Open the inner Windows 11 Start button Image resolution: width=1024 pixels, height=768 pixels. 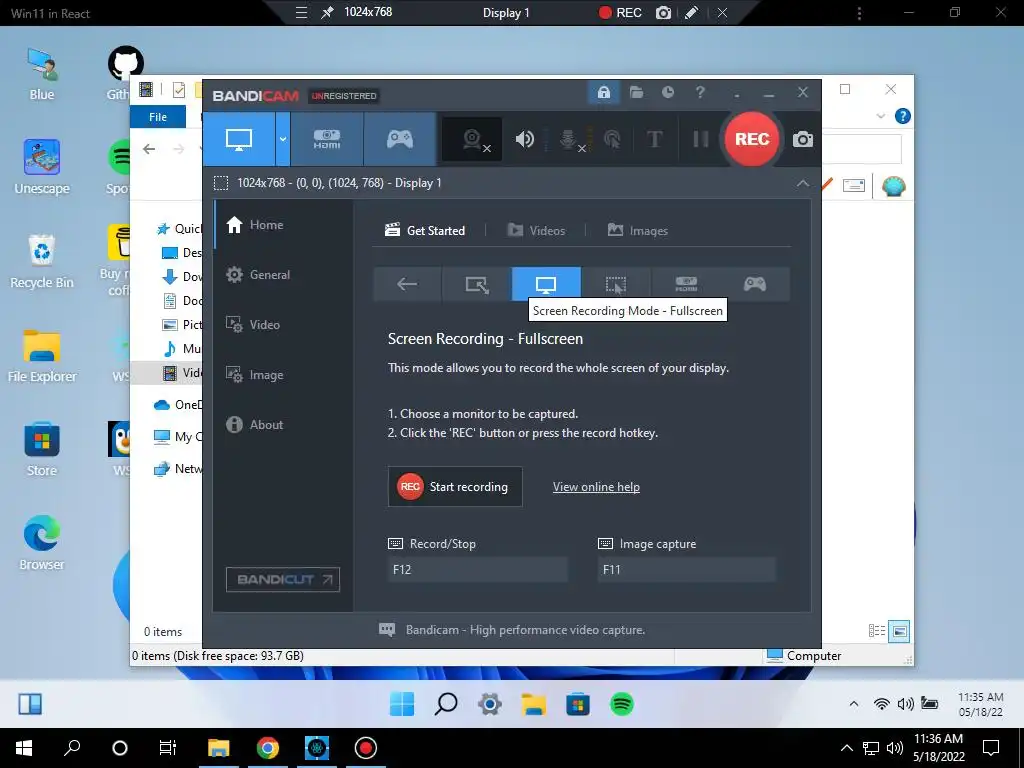402,704
